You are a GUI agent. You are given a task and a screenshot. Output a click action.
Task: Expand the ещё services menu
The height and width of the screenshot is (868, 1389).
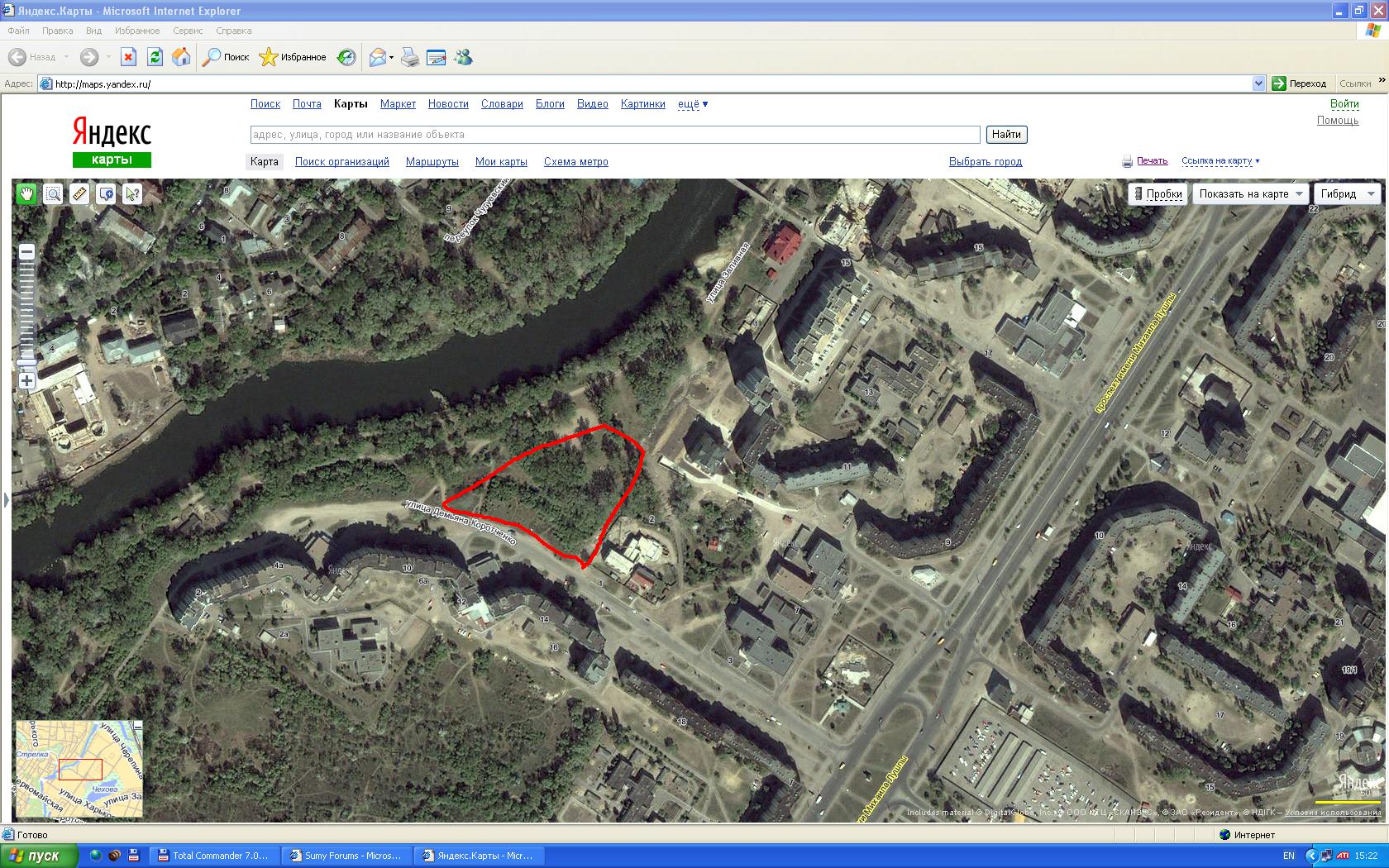tap(693, 104)
